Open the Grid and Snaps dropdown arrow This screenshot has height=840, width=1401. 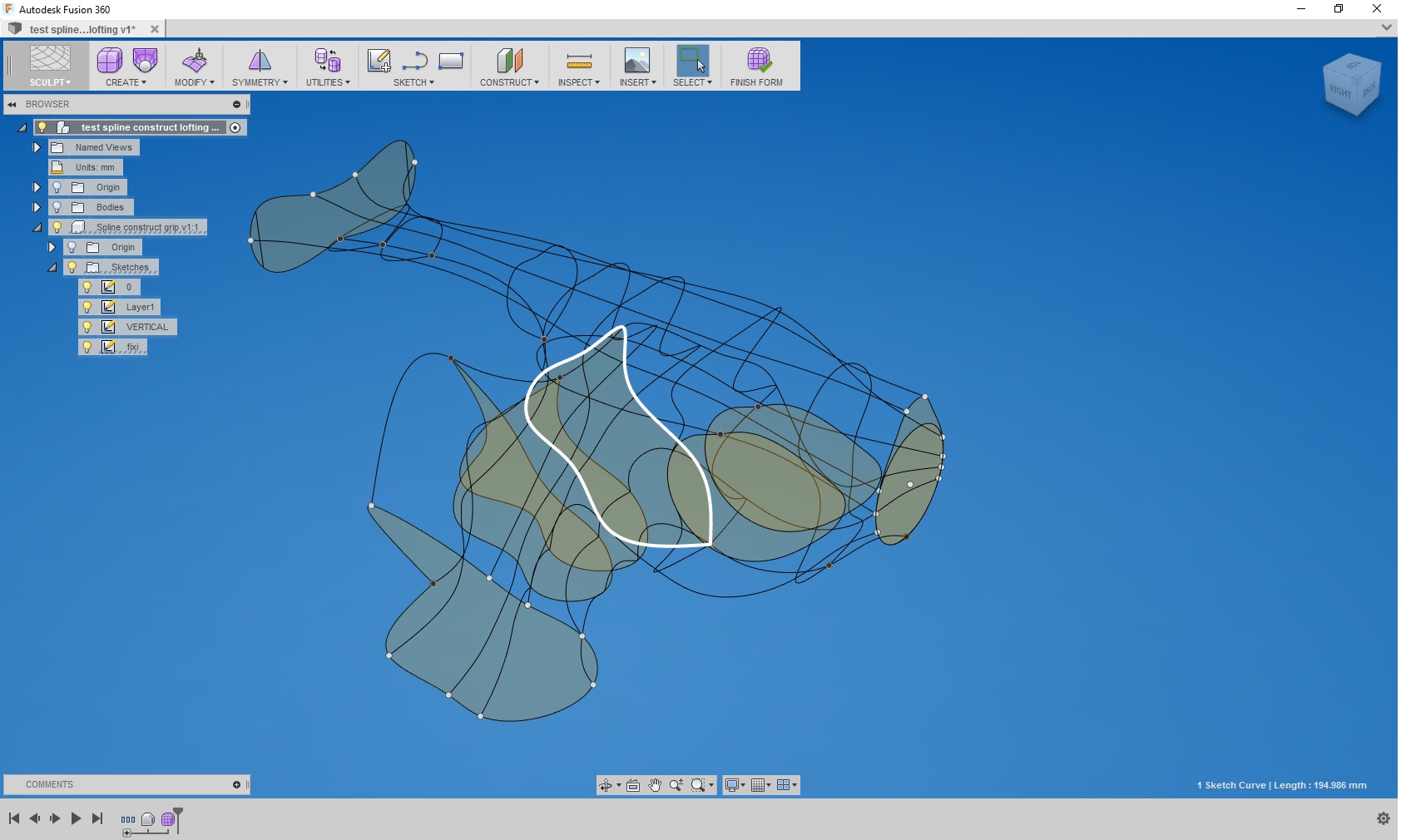point(769,785)
